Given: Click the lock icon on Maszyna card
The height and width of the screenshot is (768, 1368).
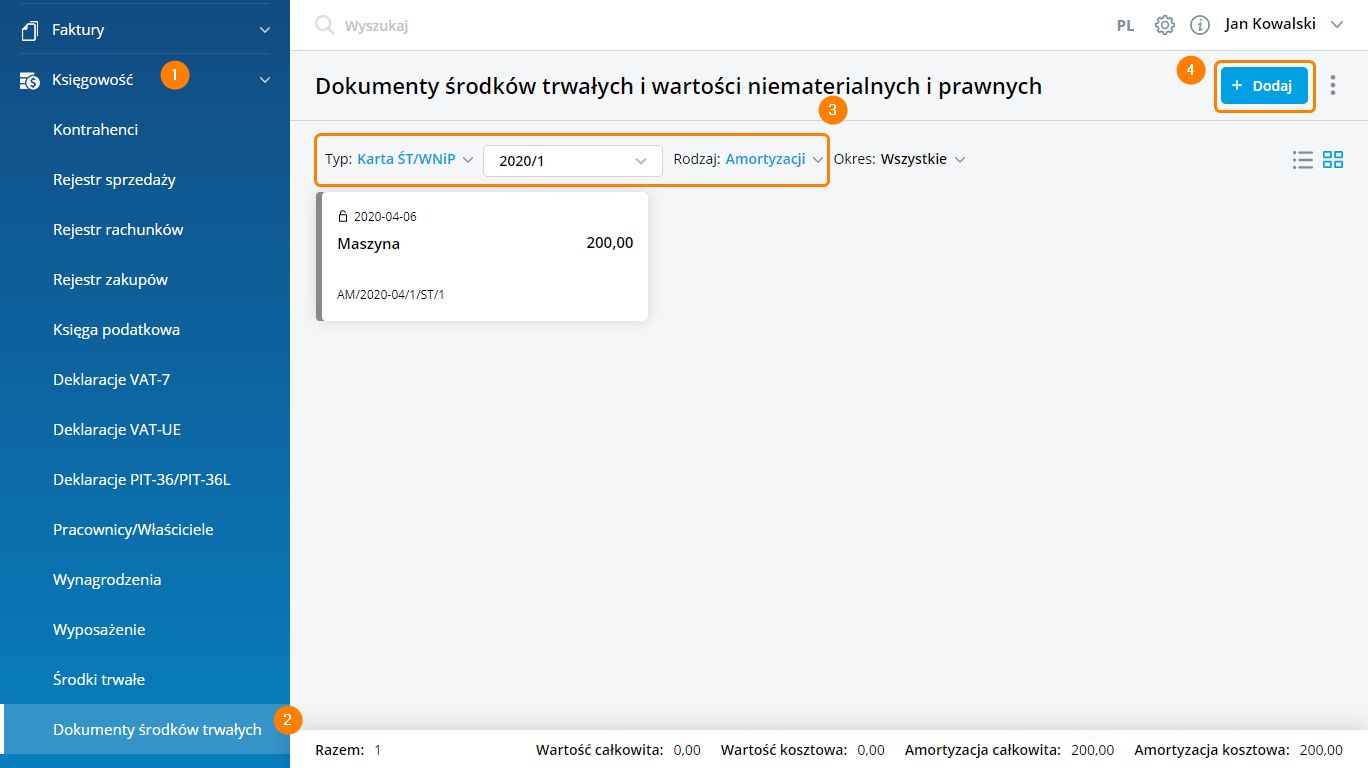Looking at the screenshot, I should [343, 217].
